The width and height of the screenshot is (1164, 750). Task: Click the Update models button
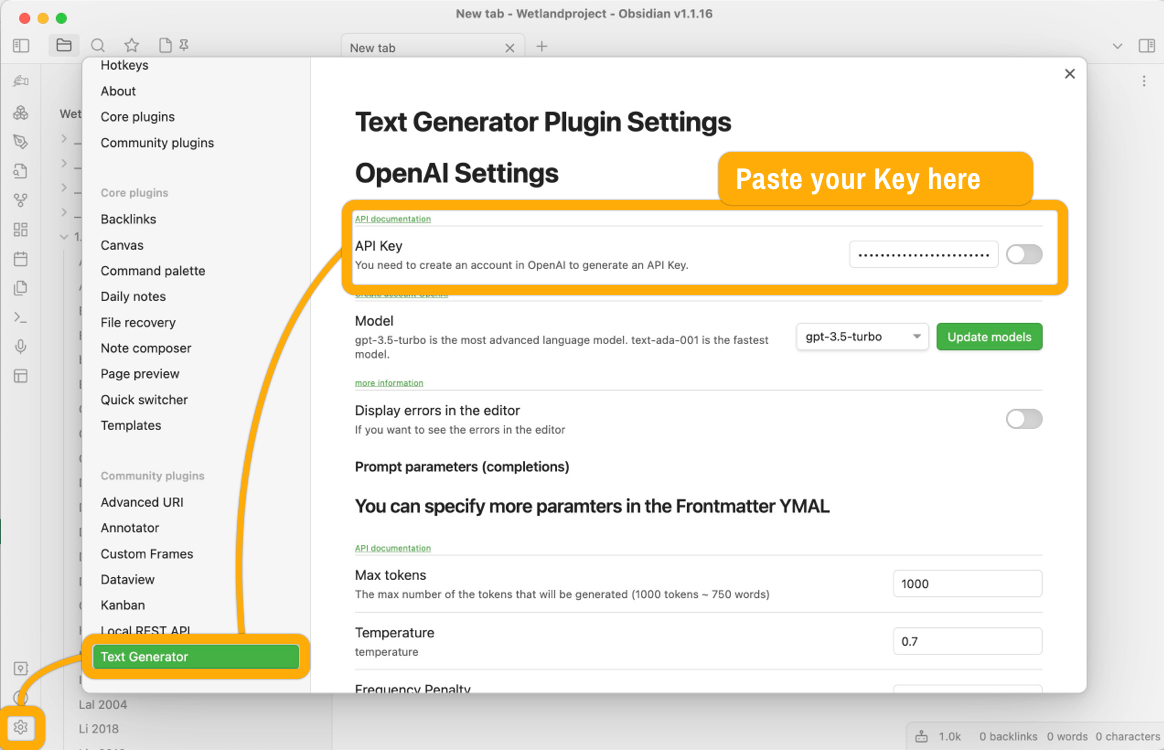tap(990, 336)
